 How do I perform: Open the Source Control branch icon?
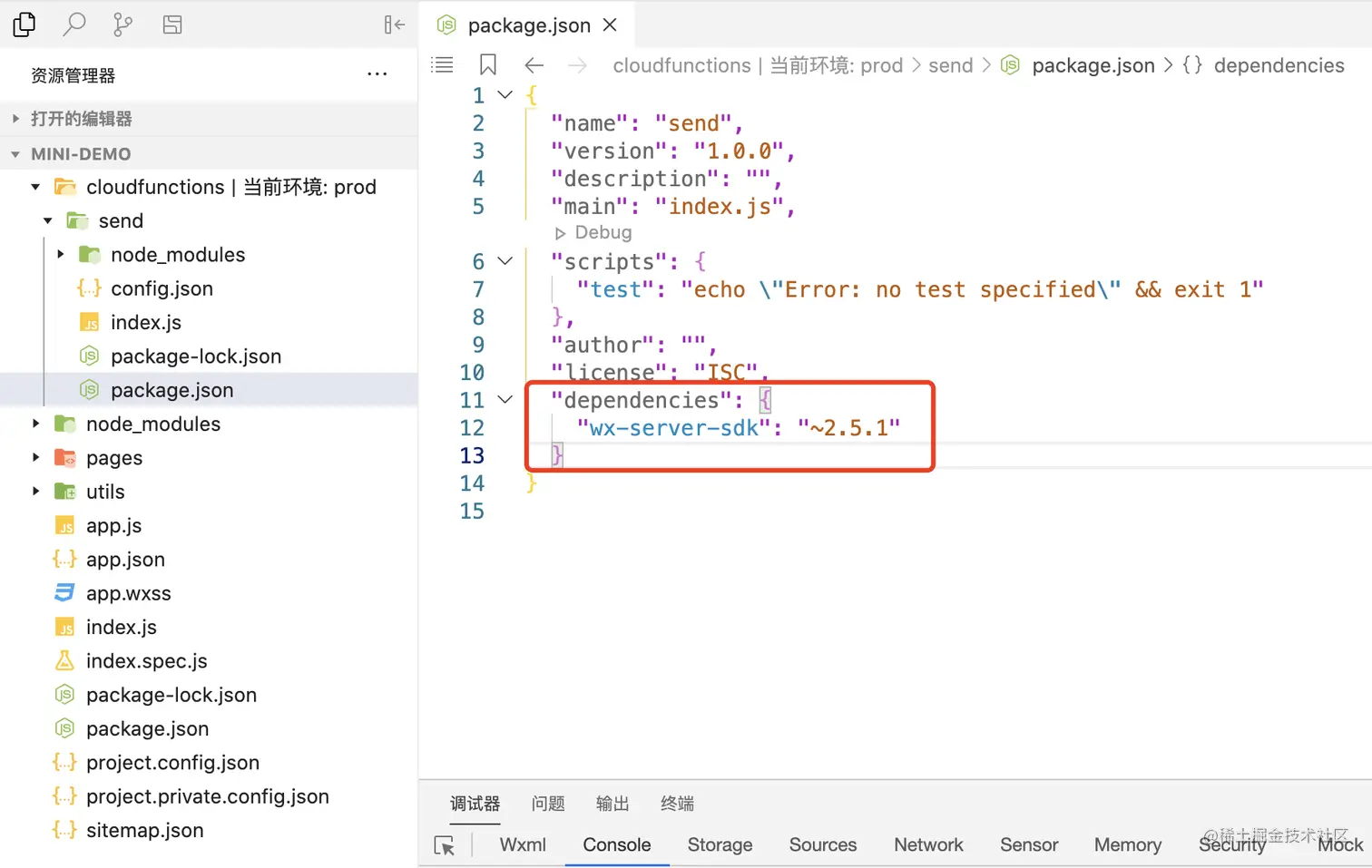pyautogui.click(x=122, y=24)
